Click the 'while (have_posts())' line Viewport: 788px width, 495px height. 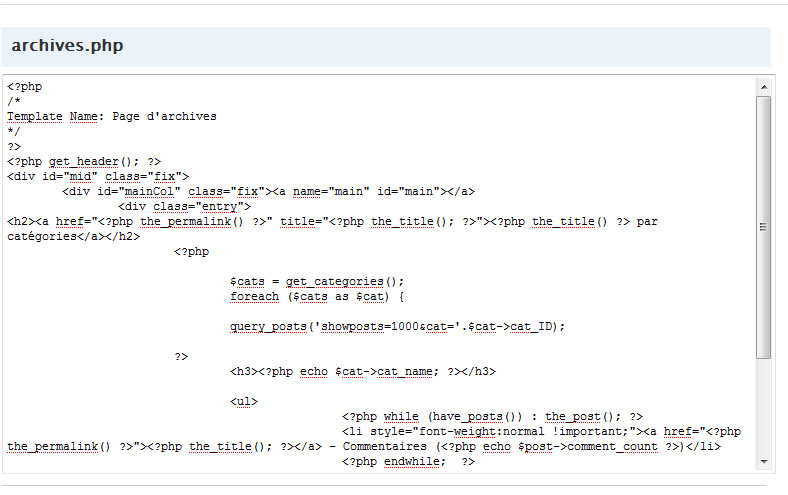(x=492, y=417)
